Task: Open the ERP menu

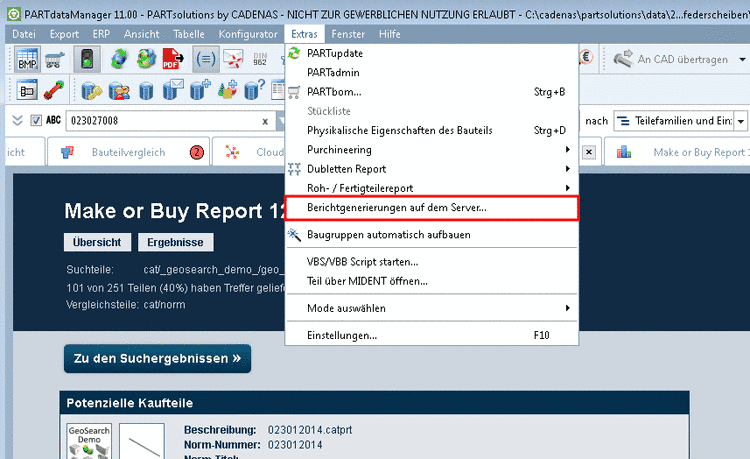Action: click(101, 34)
